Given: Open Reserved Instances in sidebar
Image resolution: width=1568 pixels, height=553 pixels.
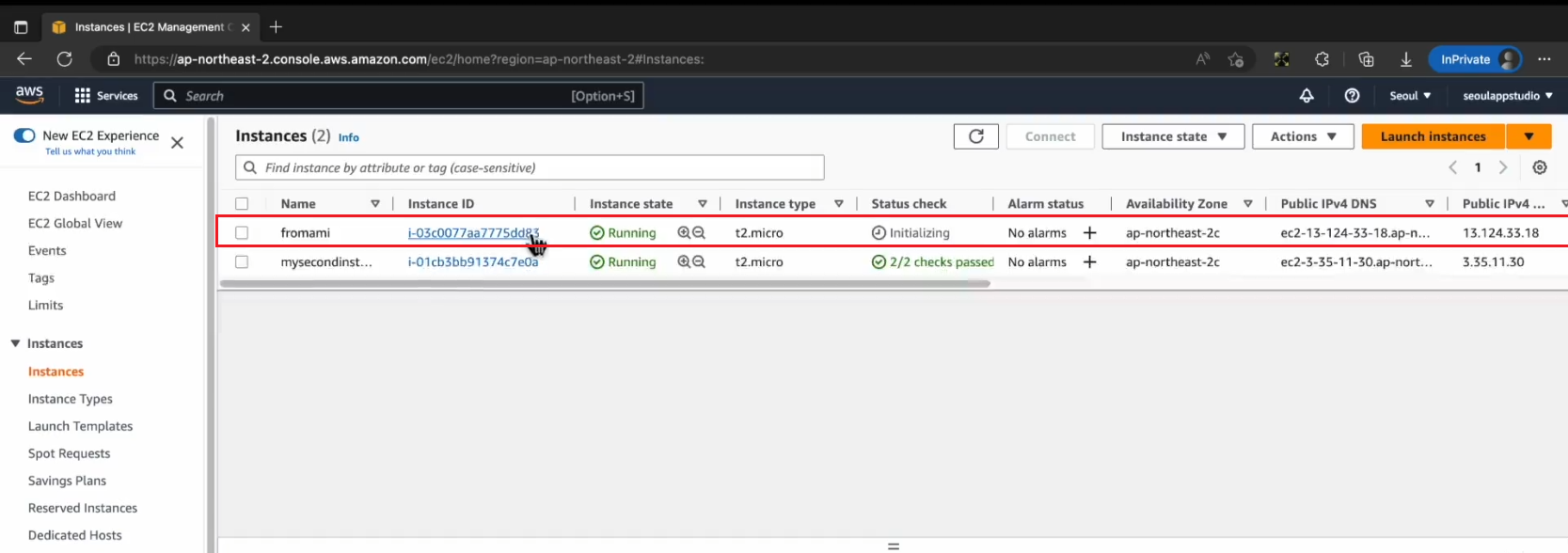Looking at the screenshot, I should coord(83,508).
